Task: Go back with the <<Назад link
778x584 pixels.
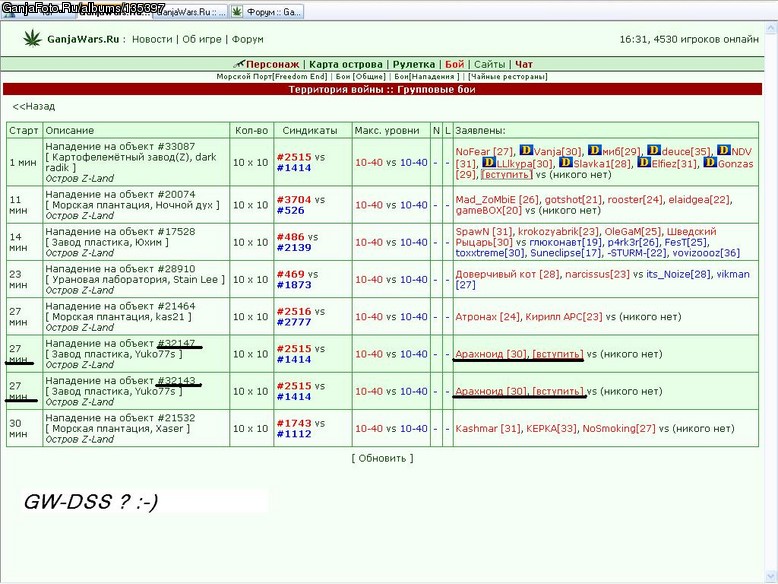Action: (x=34, y=106)
